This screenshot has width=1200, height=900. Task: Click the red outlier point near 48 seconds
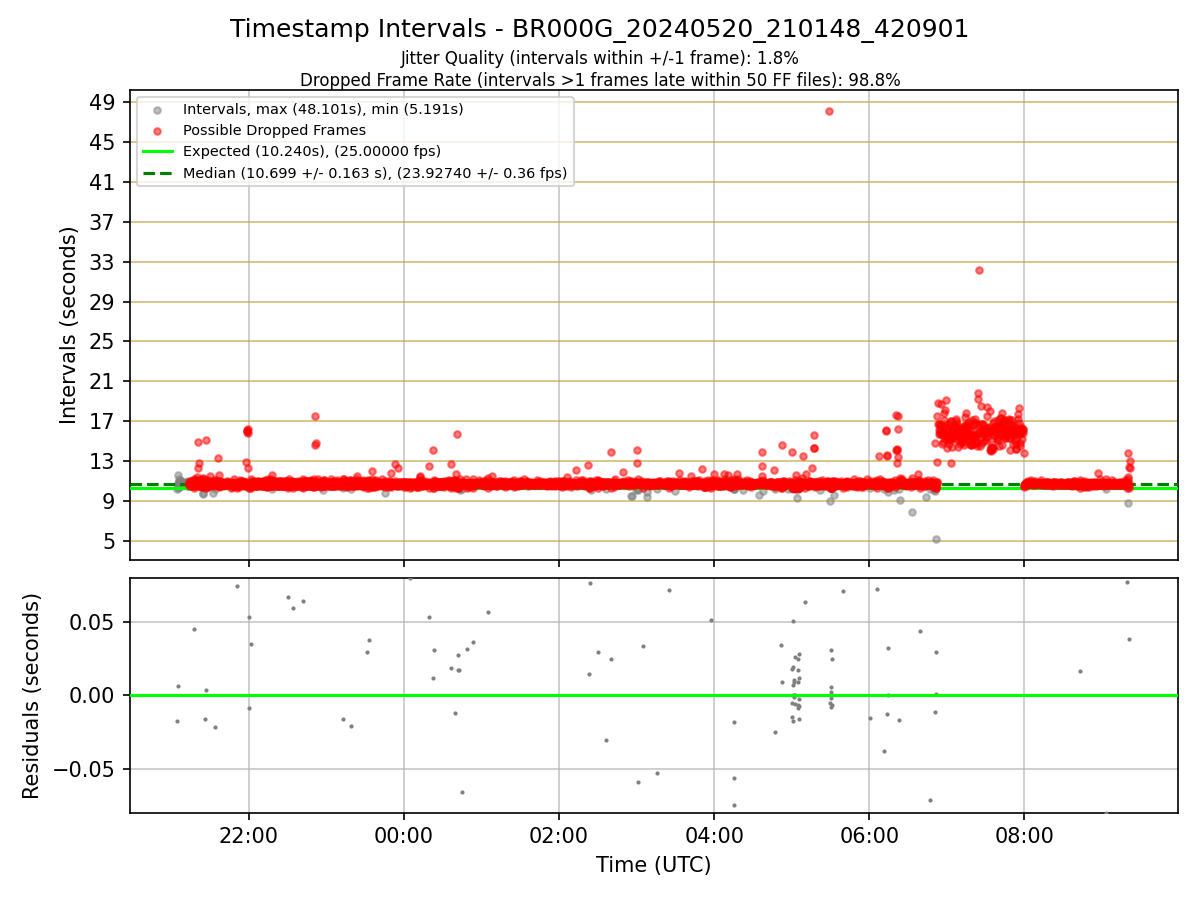(x=829, y=111)
